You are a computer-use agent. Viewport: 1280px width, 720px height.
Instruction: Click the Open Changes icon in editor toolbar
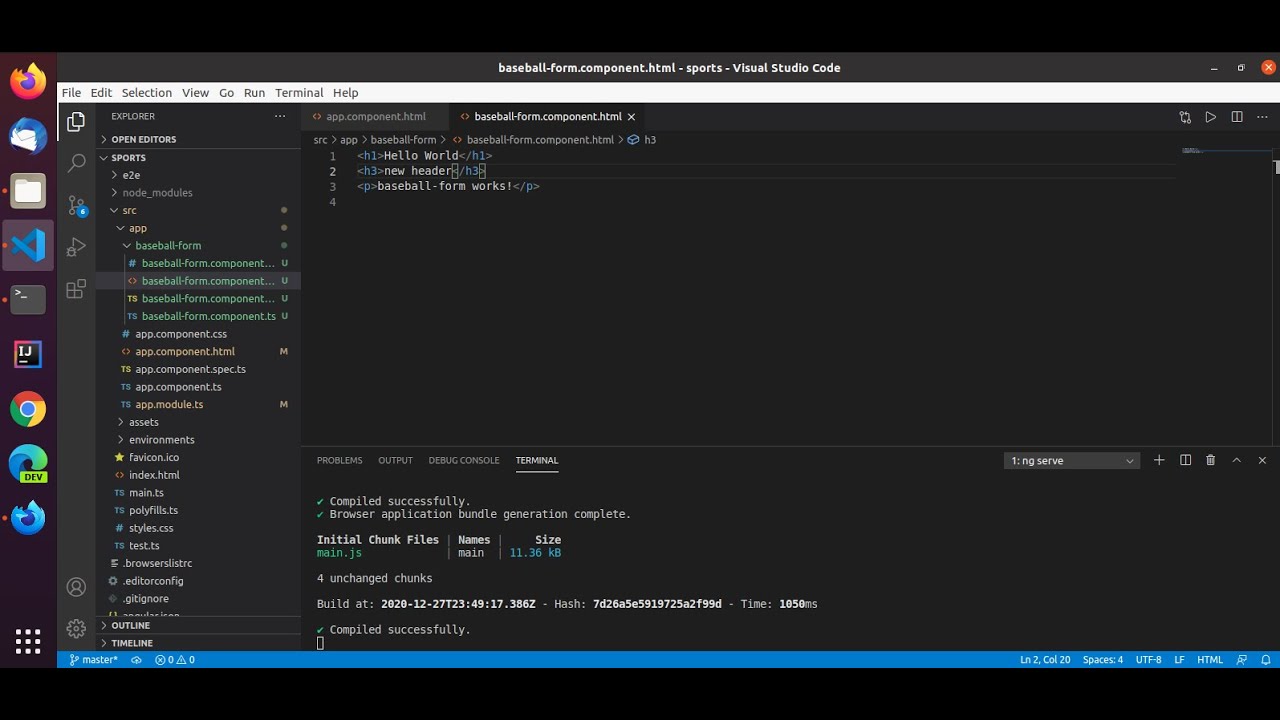[1185, 117]
